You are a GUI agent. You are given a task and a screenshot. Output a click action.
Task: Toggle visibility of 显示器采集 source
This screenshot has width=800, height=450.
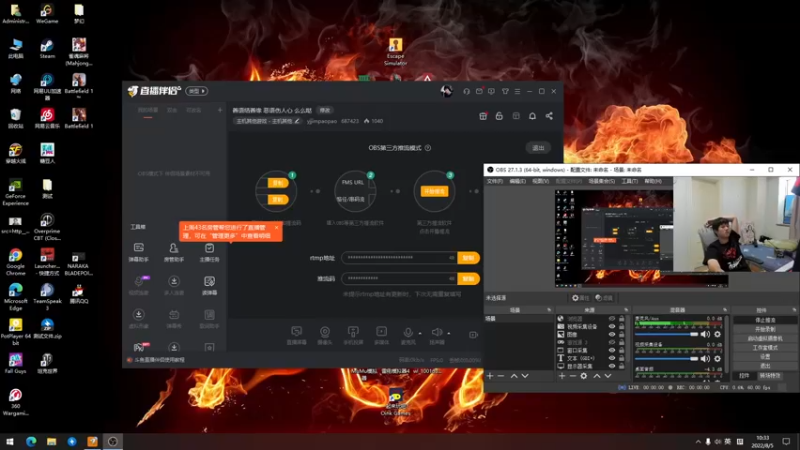[612, 366]
